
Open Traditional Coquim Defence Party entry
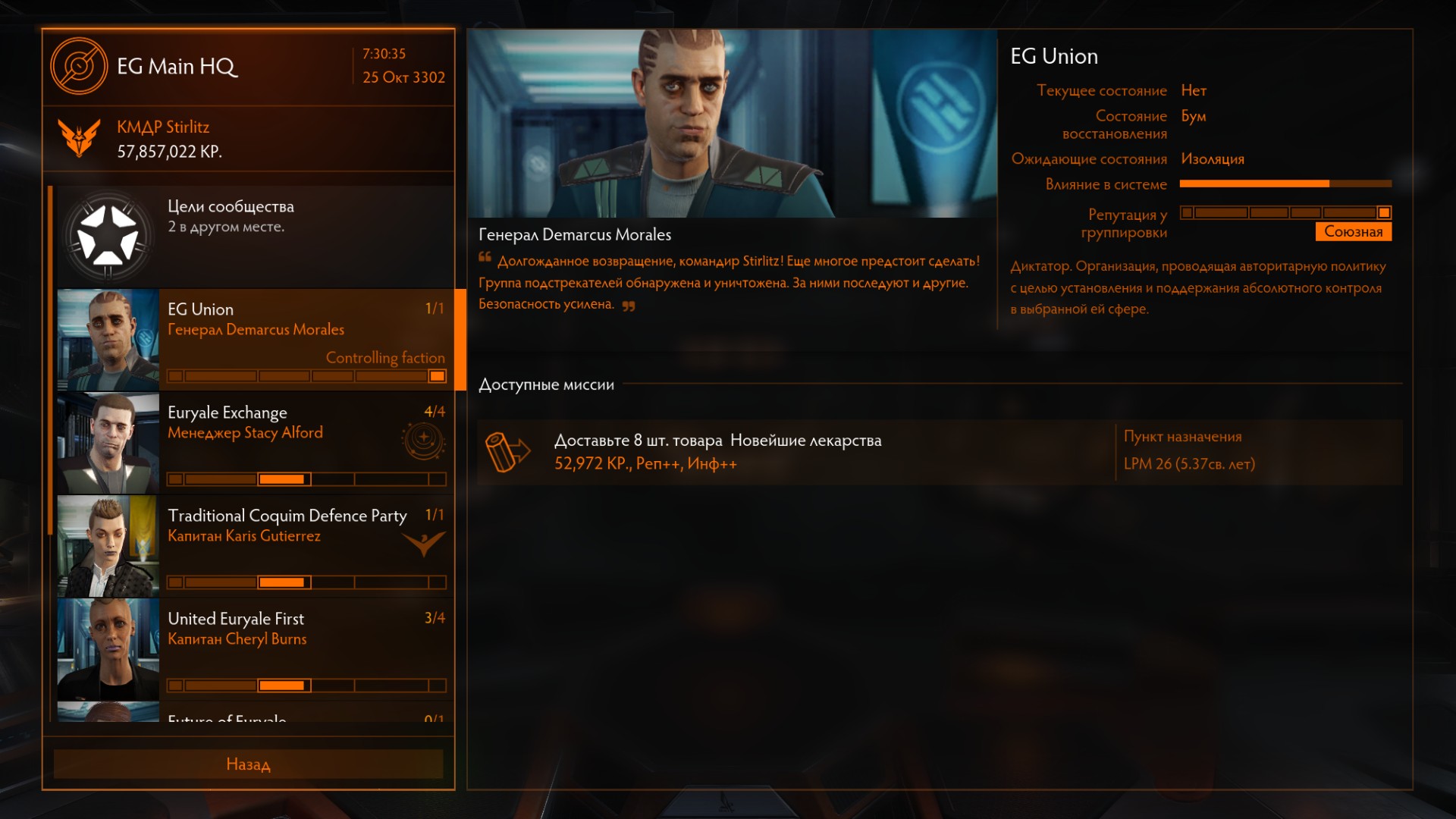[256, 546]
